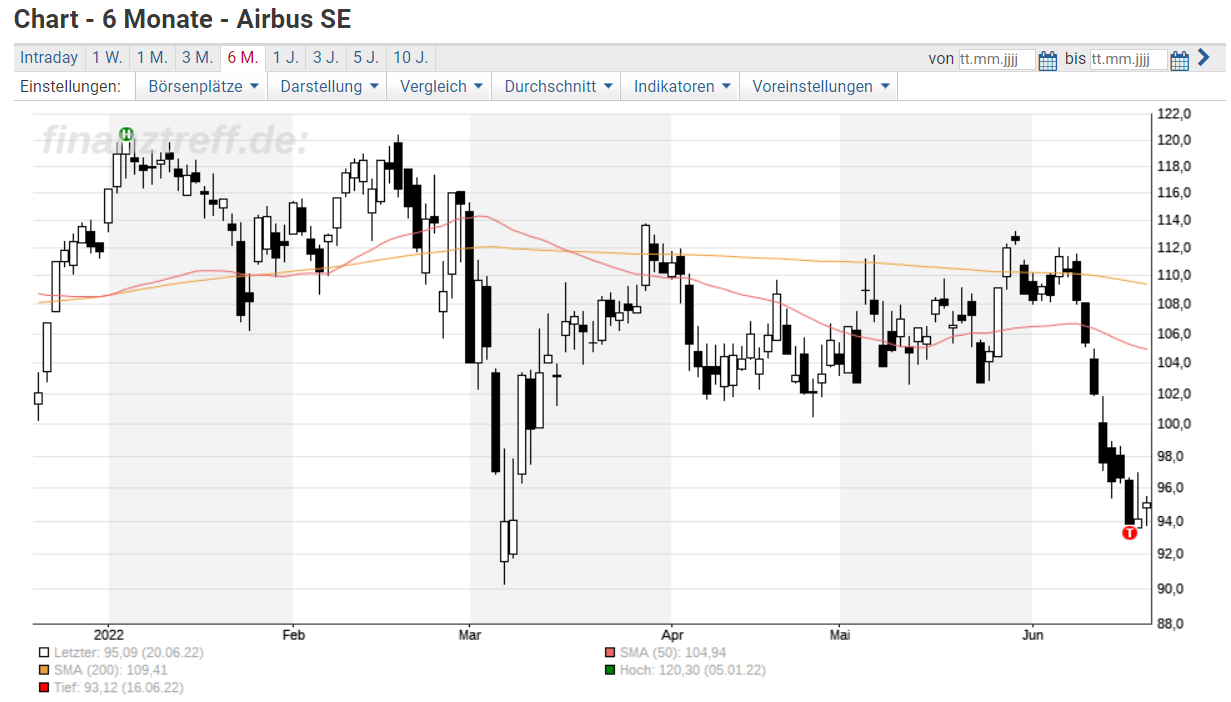Open the Vergleich dropdown

[441, 87]
